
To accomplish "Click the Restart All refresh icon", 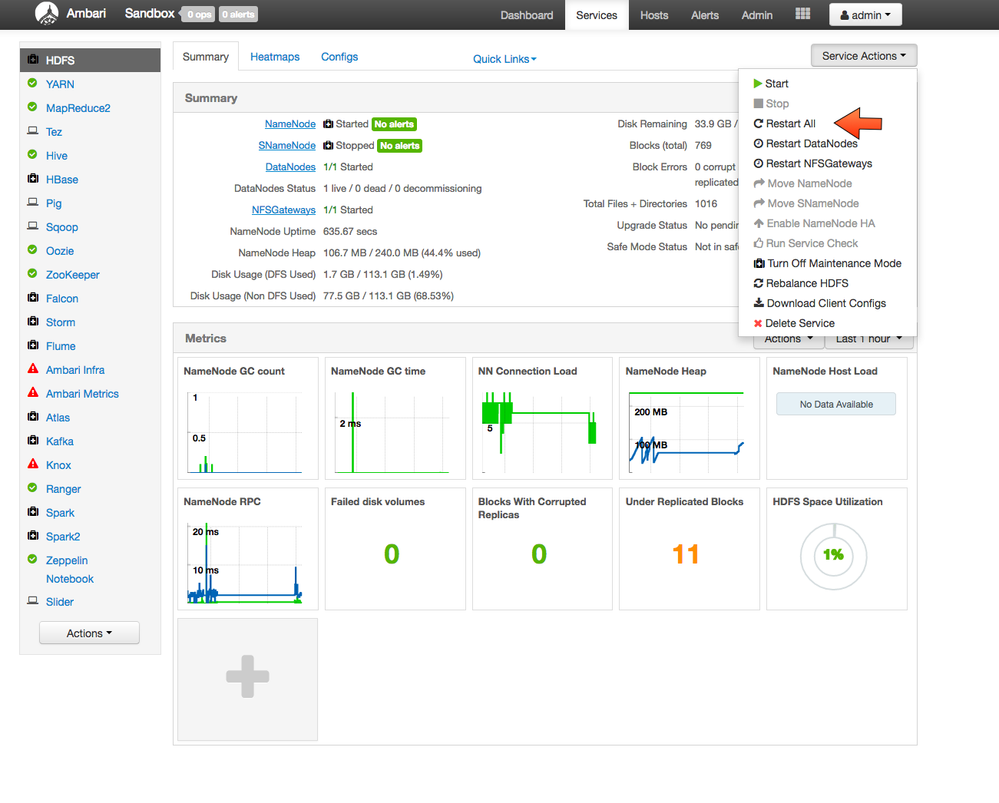I will click(x=758, y=124).
